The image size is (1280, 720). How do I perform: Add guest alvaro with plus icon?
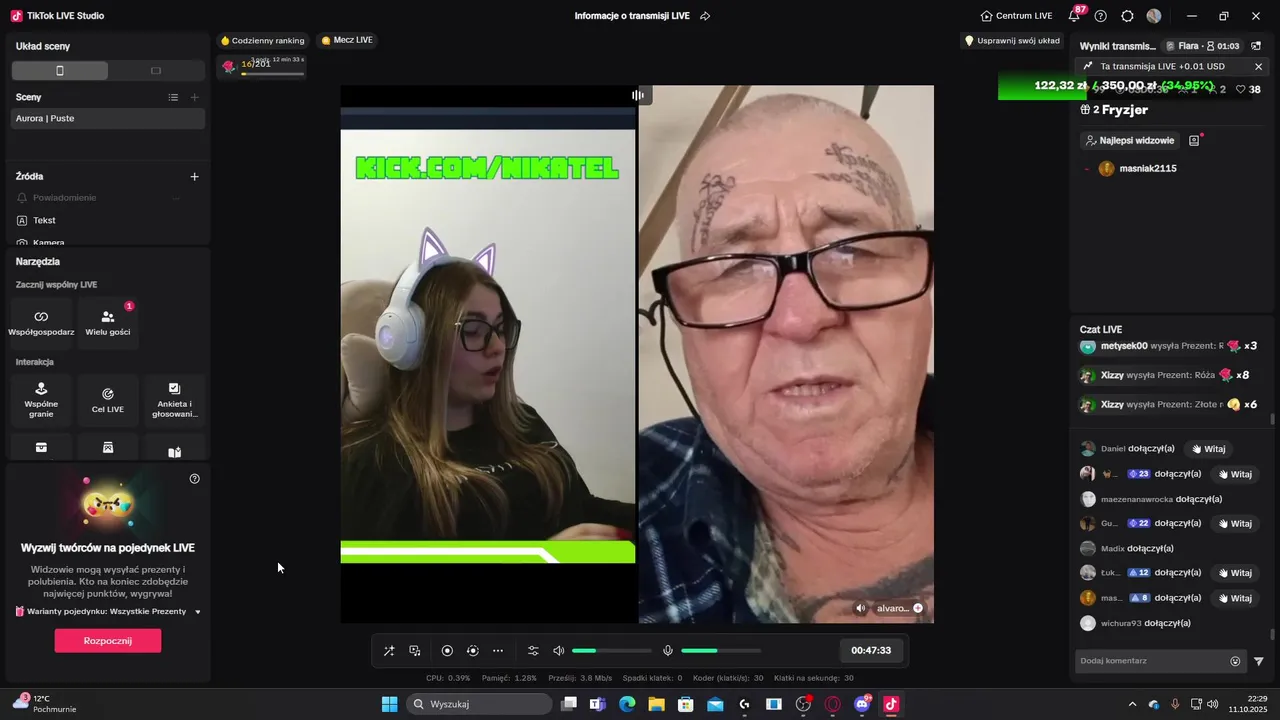click(918, 608)
